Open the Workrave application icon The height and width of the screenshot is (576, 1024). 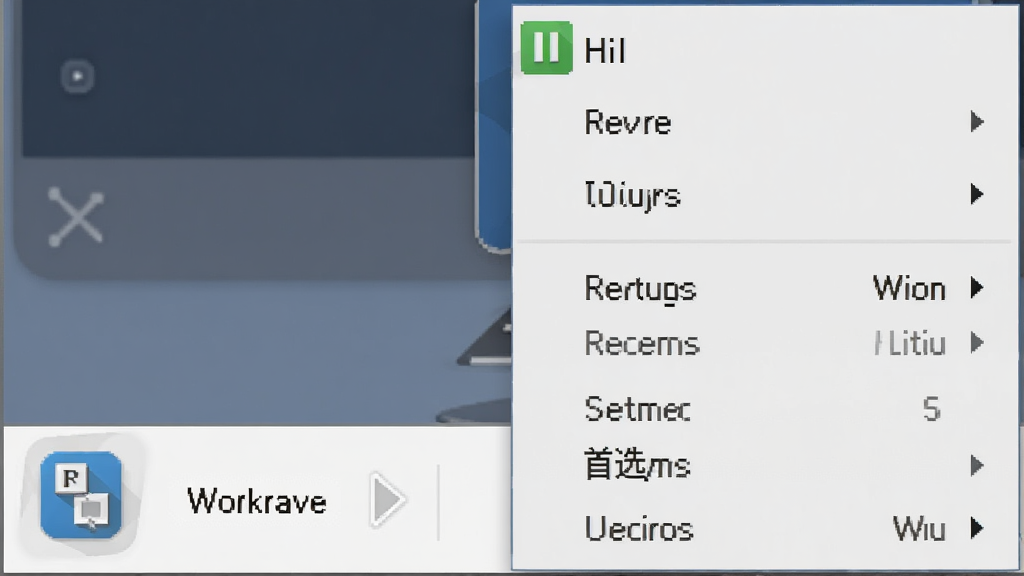tap(81, 495)
